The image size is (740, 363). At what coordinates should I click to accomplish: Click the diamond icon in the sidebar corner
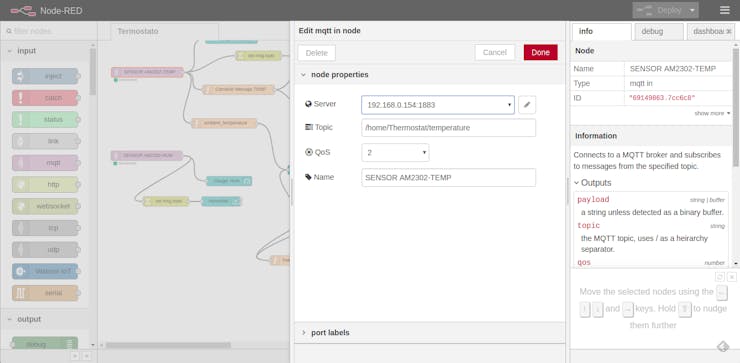(x=723, y=347)
